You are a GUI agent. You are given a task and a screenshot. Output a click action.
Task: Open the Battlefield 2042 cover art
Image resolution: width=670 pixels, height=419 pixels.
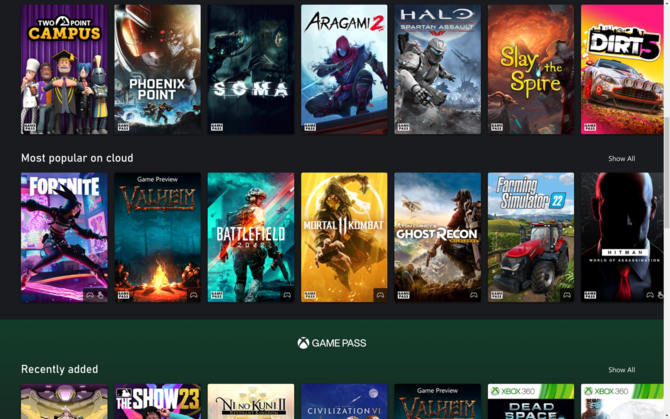tap(251, 237)
